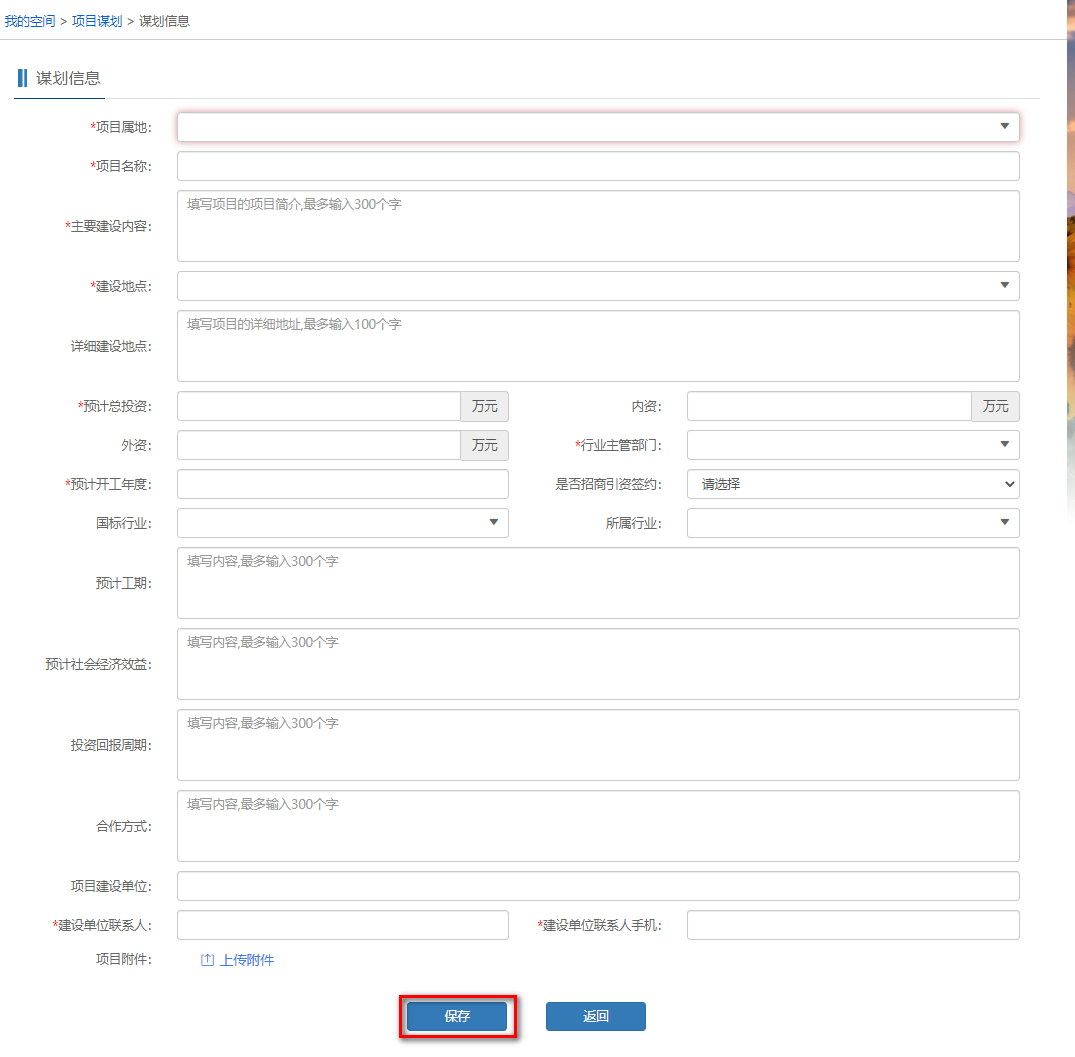Click the 建设单位联系人手机 field
Screen dimensions: 1075x1057
(x=852, y=925)
